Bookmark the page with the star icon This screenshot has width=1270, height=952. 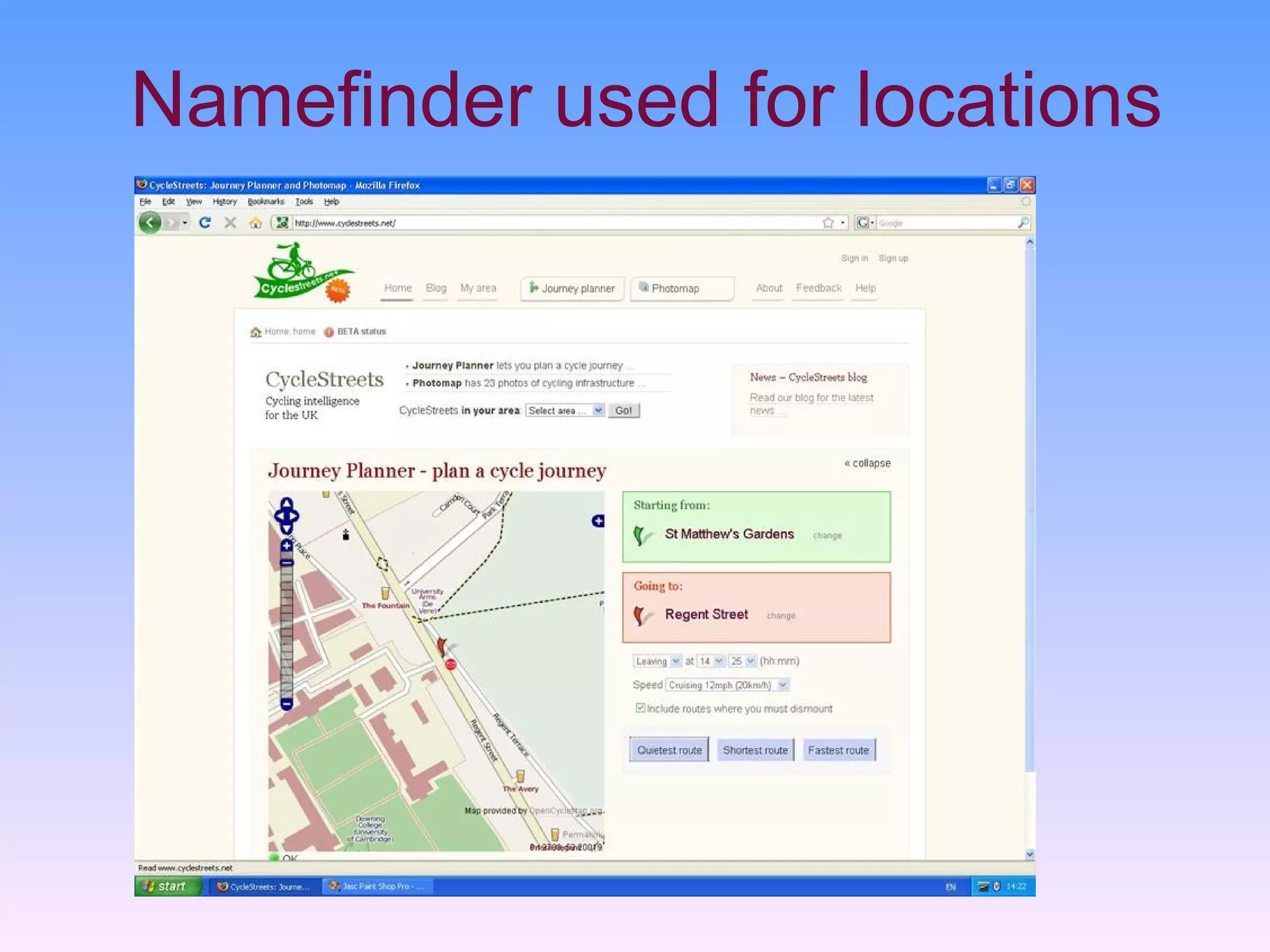click(x=828, y=223)
